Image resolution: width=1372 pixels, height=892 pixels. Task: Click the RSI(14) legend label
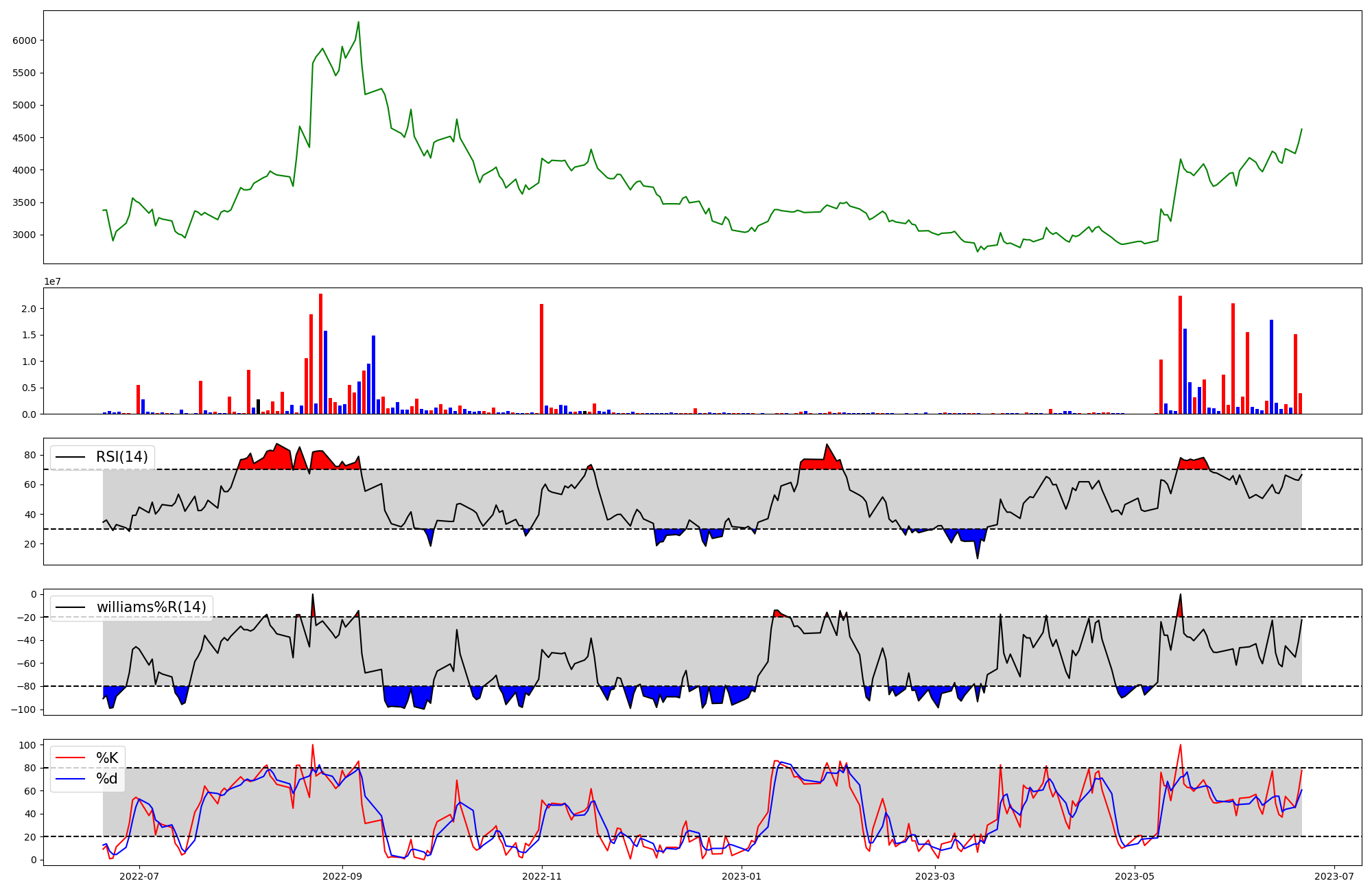pos(121,457)
